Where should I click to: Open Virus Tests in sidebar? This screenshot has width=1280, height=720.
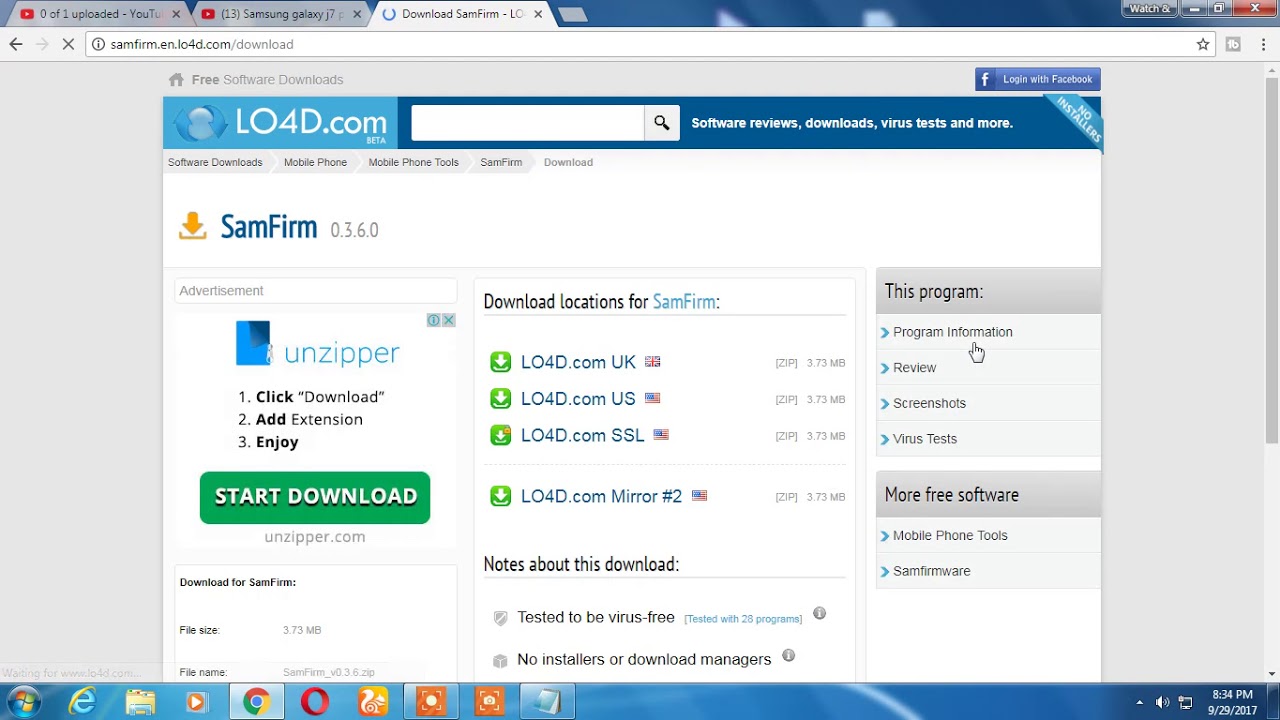924,439
